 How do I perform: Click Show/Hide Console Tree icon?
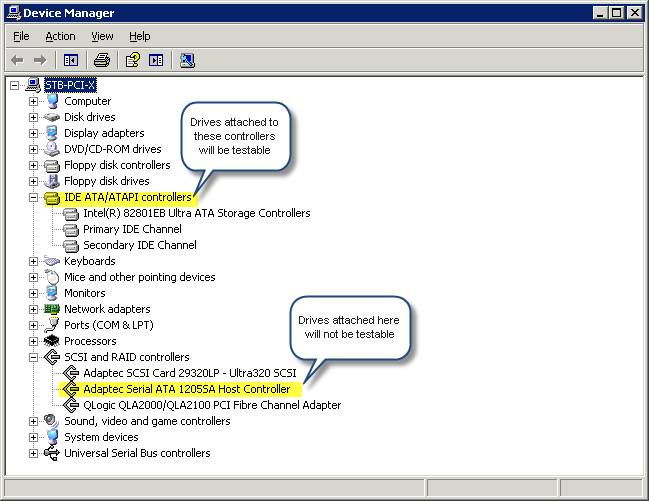(71, 60)
